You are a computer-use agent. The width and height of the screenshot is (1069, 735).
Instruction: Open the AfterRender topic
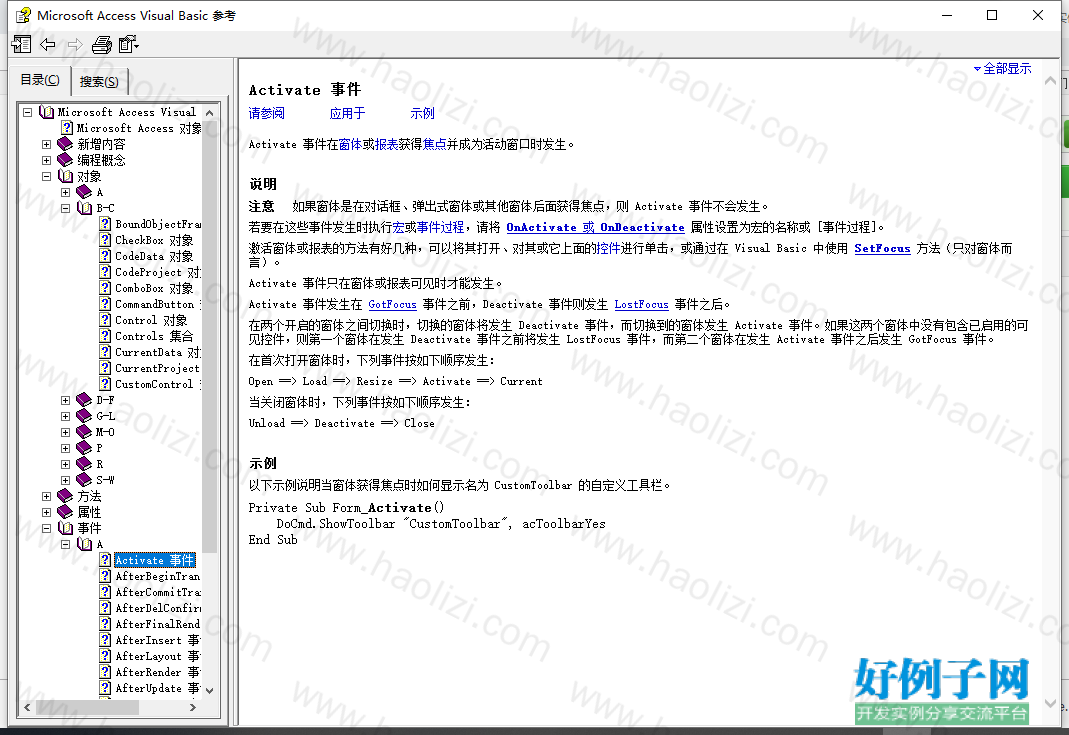157,672
